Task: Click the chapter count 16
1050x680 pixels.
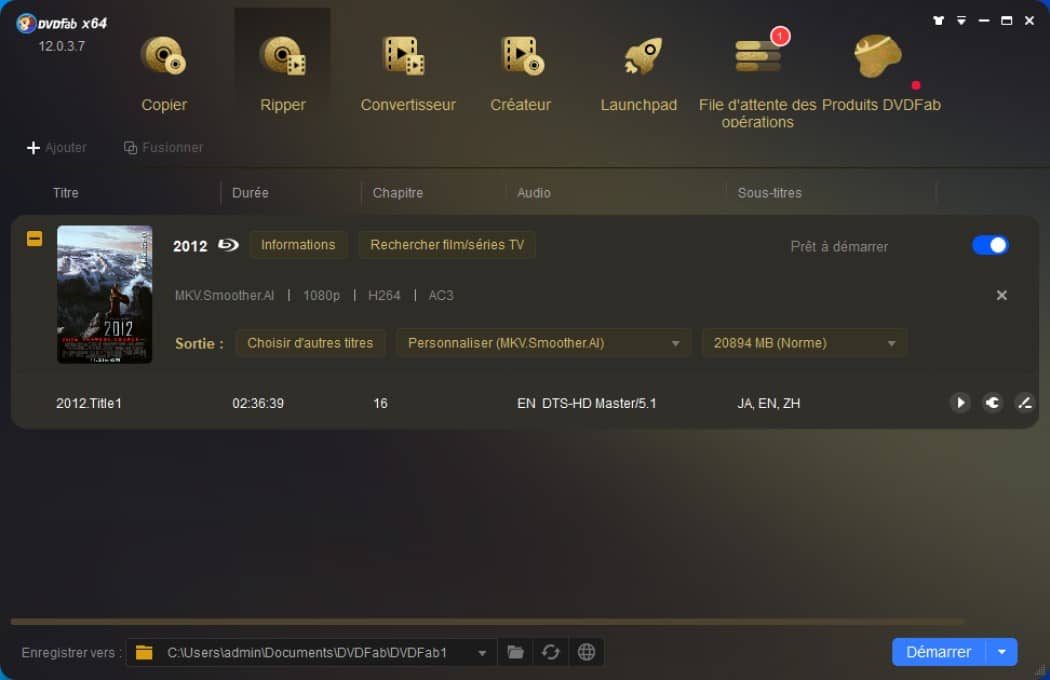Action: click(380, 403)
